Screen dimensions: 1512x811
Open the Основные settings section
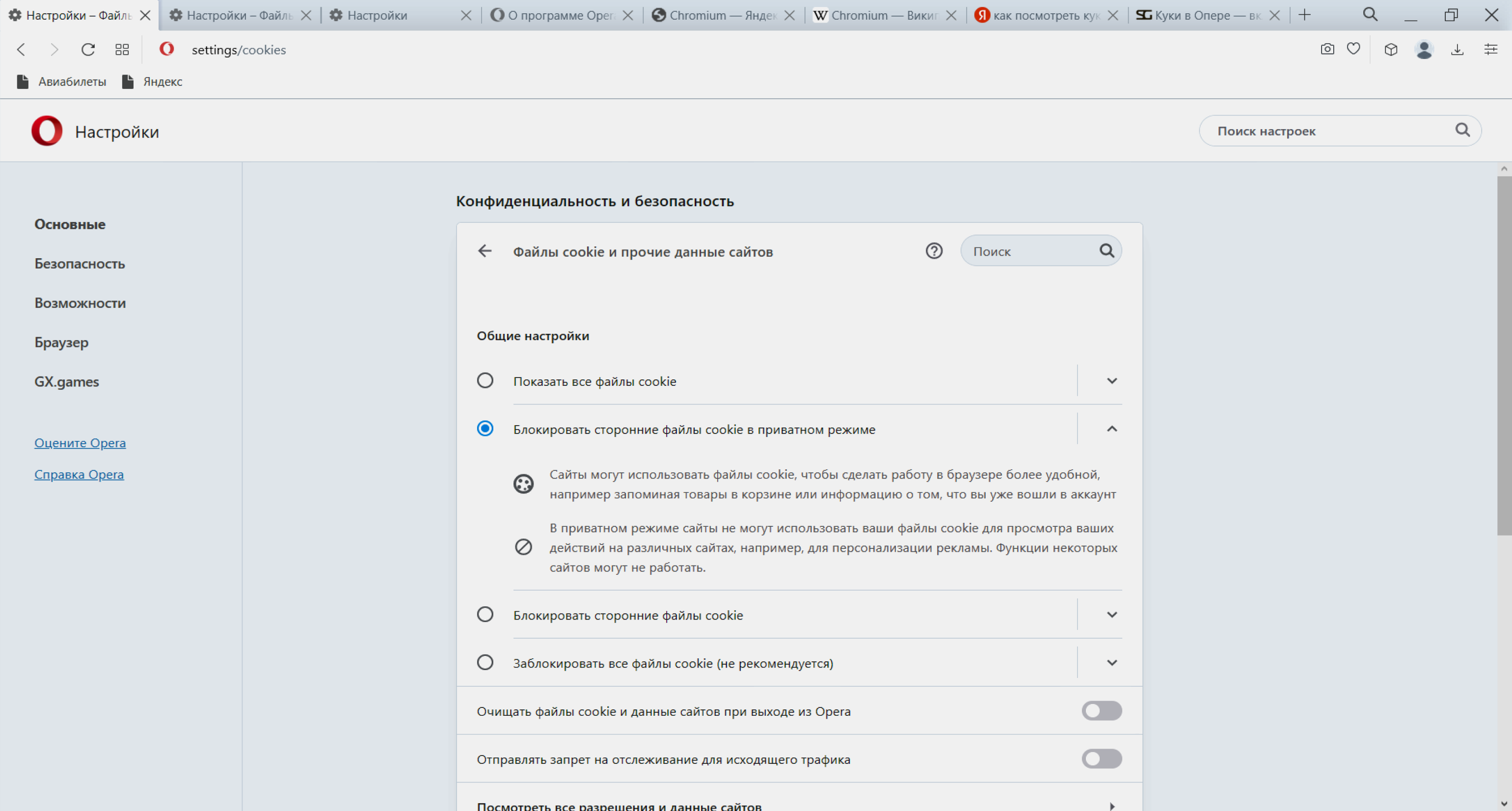coord(70,224)
